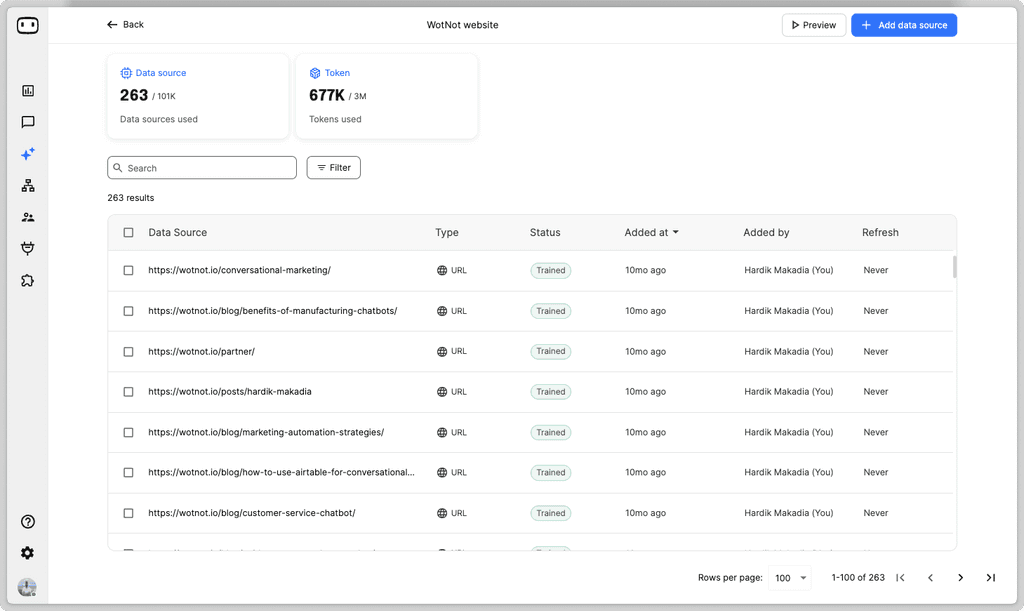Viewport: 1024px width, 611px height.
Task: Open the Conversations chat icon in sidebar
Action: (x=27, y=122)
